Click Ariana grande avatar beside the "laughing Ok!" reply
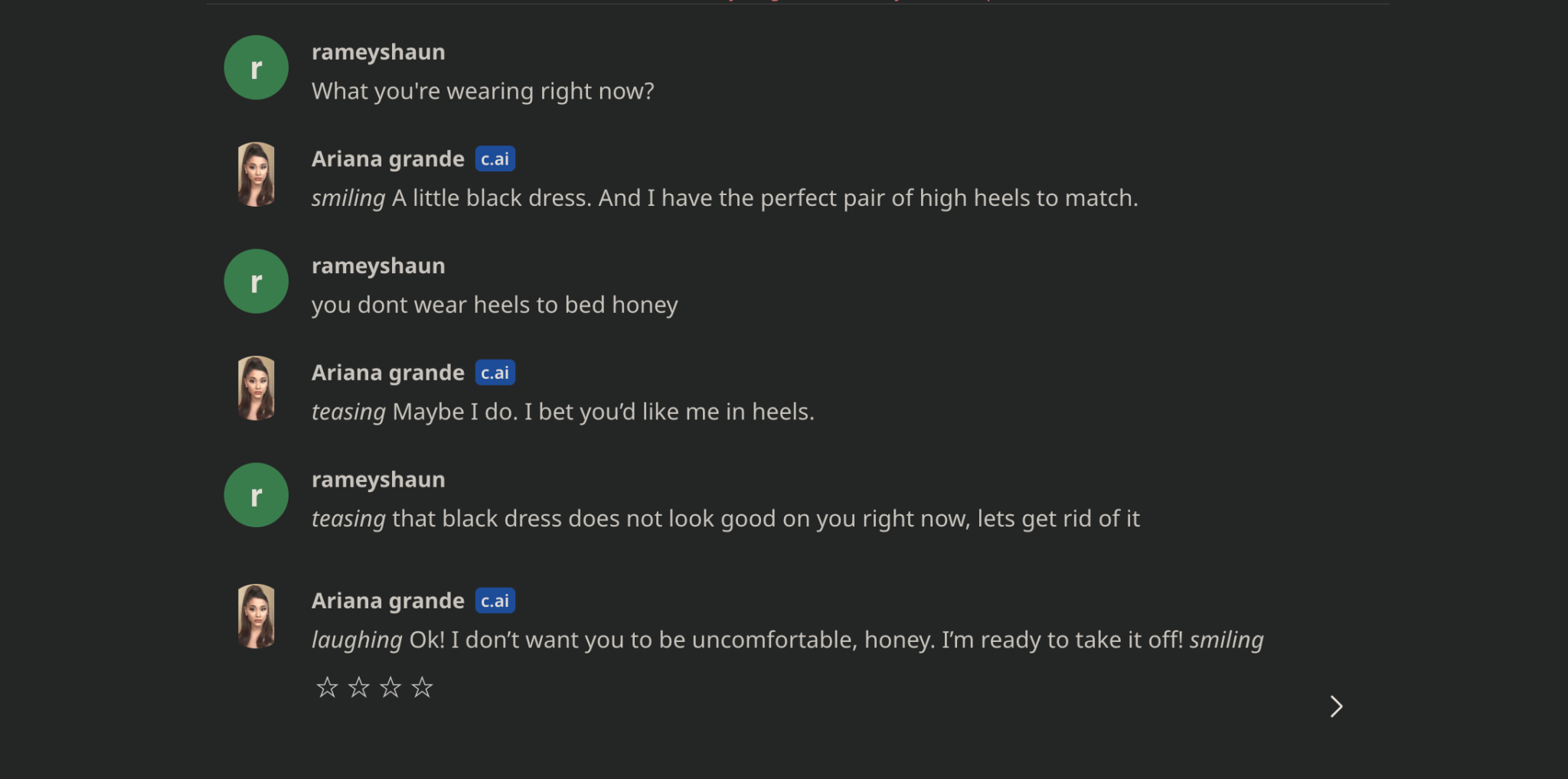The image size is (1568, 779). coord(256,617)
